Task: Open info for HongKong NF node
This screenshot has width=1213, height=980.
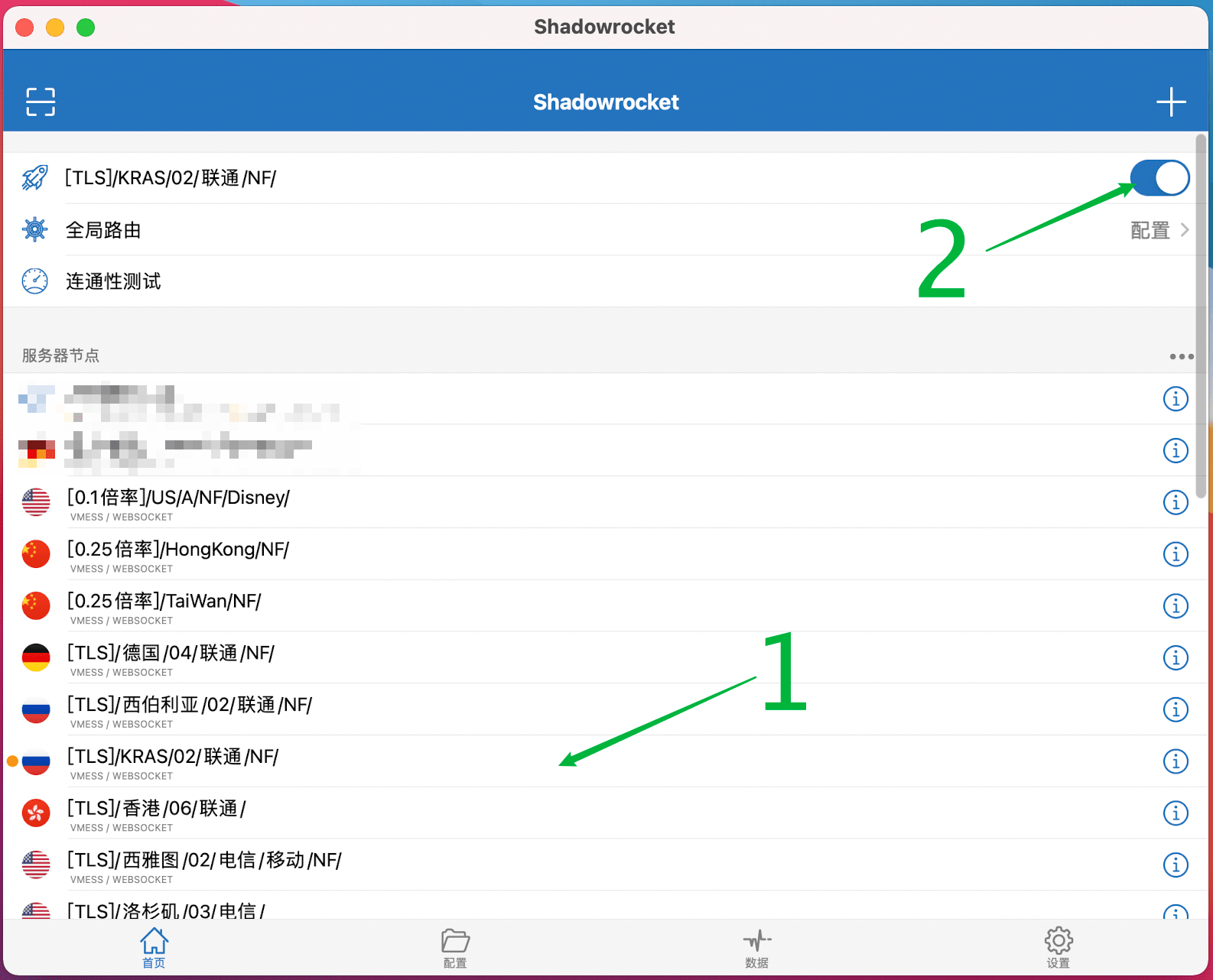Action: pos(1175,554)
